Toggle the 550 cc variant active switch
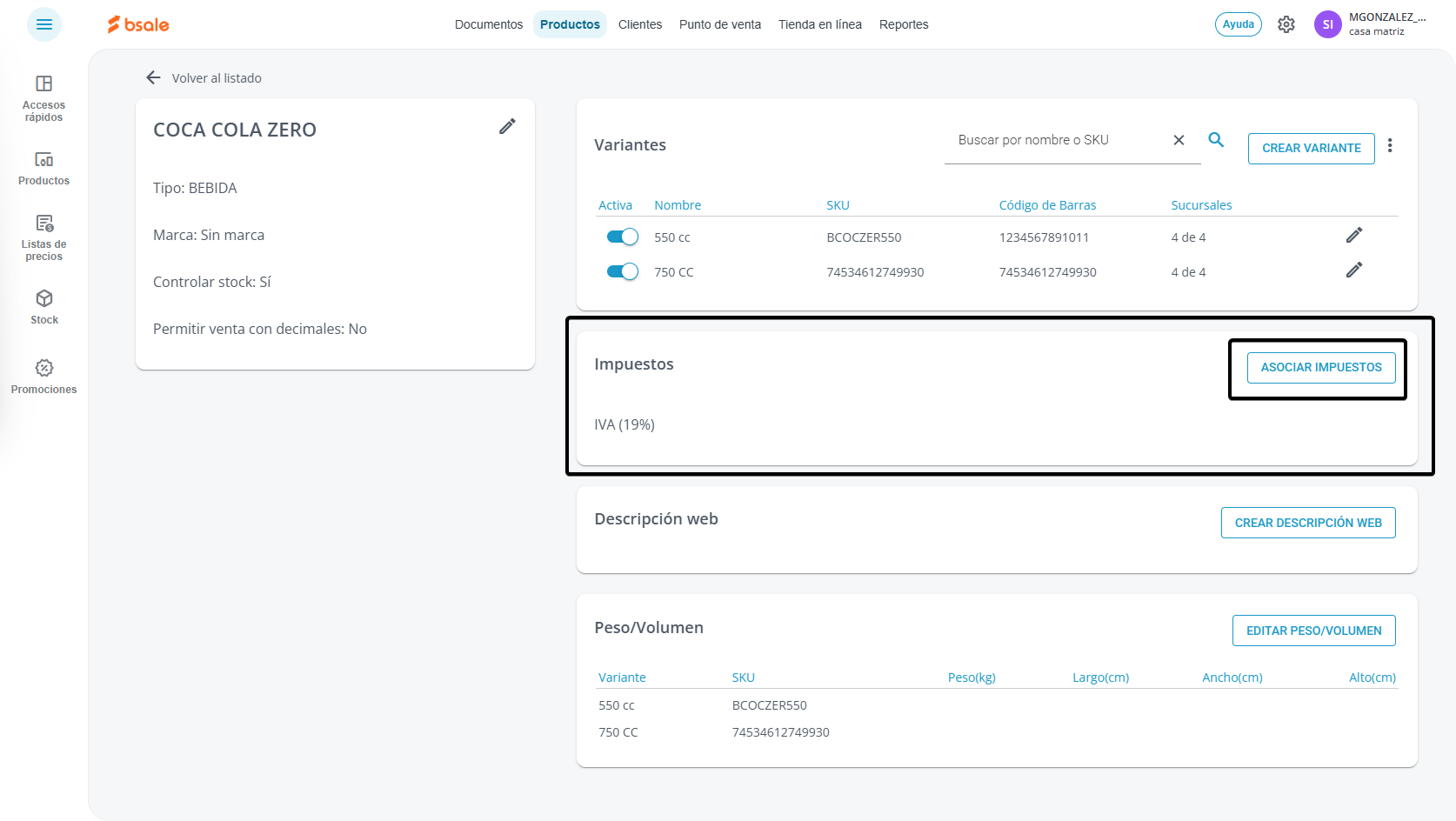 (623, 237)
